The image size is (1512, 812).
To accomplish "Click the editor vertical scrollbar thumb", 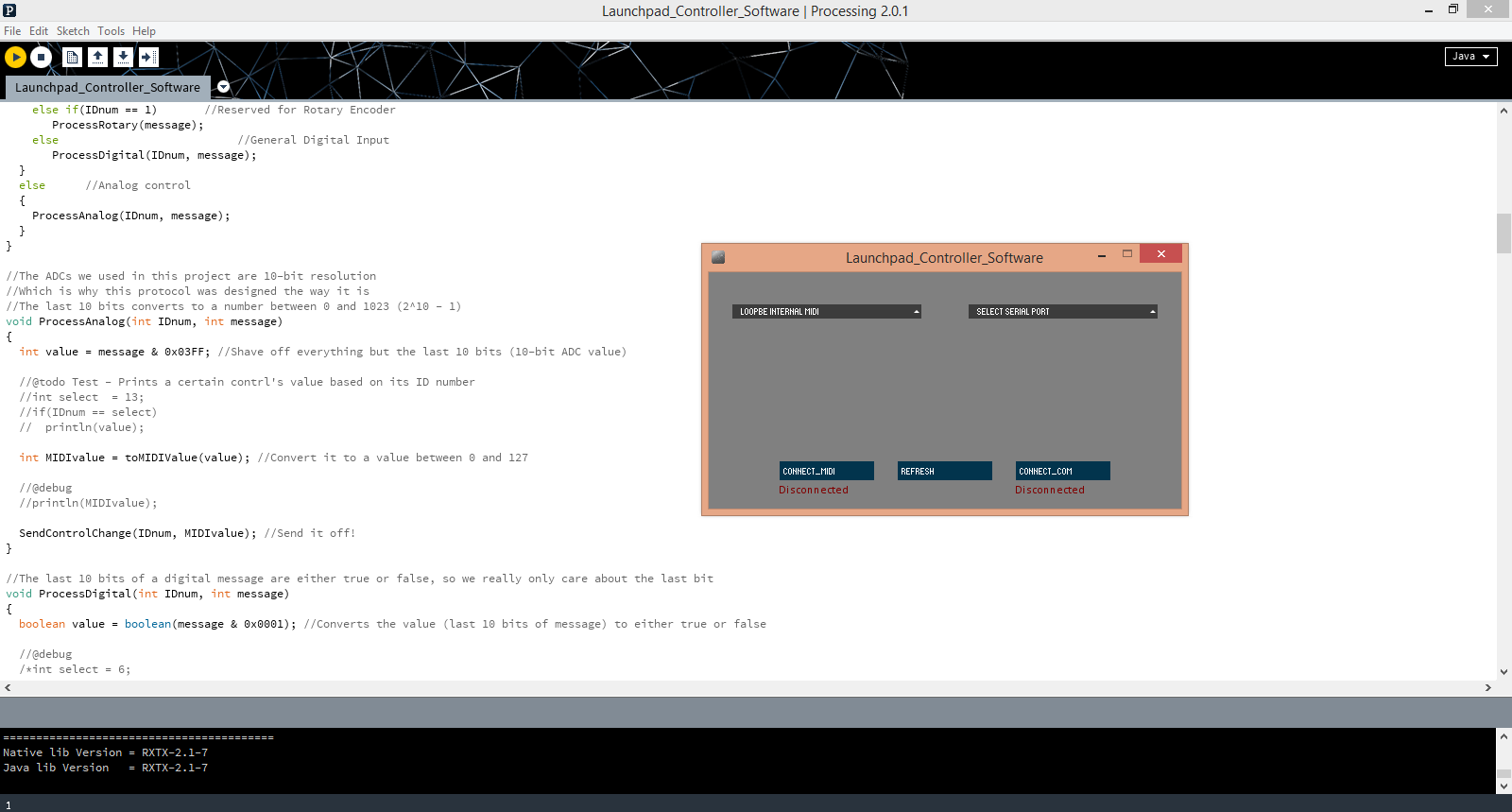I will pyautogui.click(x=1503, y=233).
